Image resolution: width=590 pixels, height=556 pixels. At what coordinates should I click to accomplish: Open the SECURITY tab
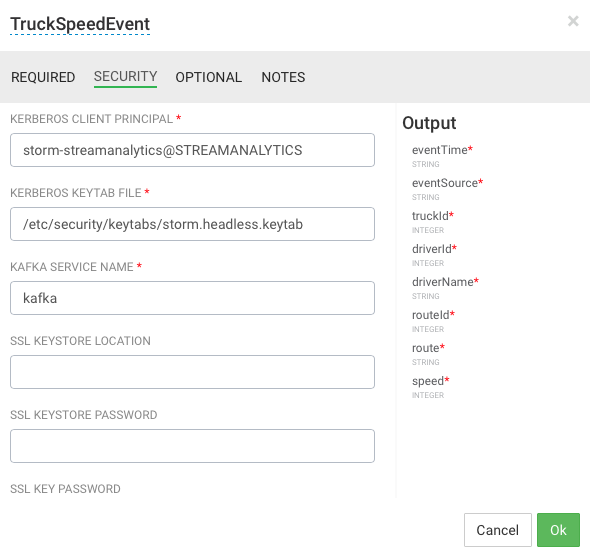click(125, 76)
